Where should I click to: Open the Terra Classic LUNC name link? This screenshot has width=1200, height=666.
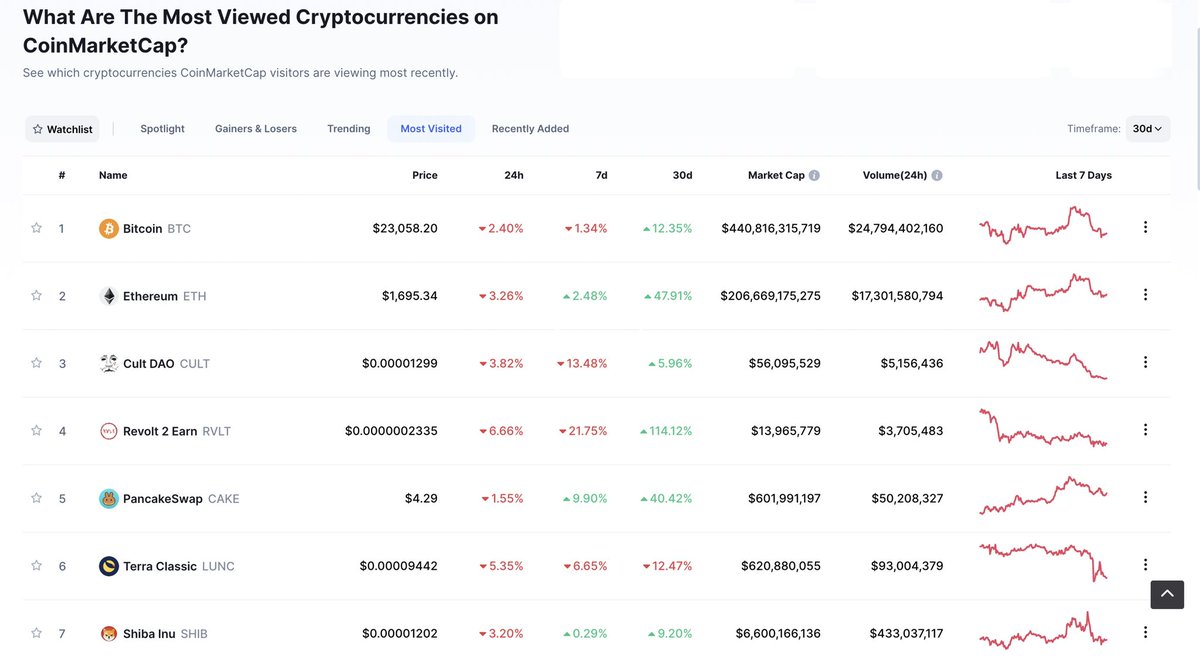[178, 566]
